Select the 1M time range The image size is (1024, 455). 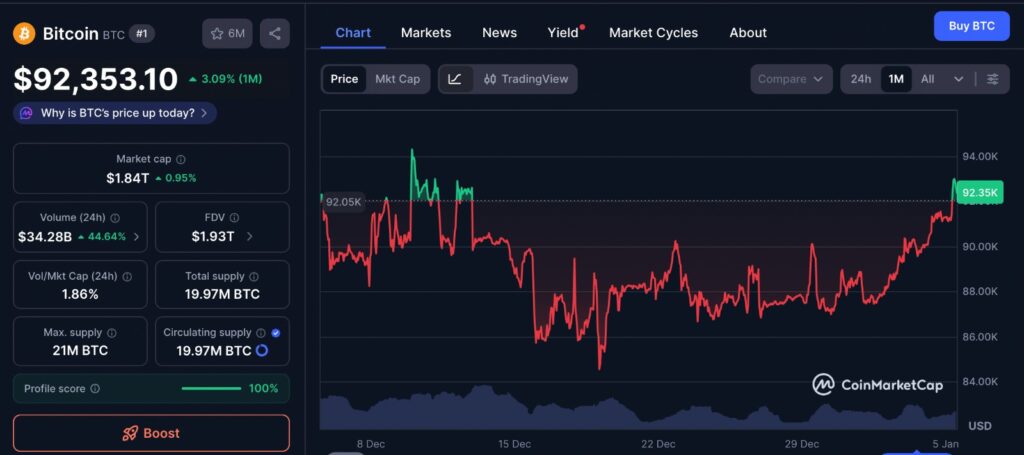point(896,79)
